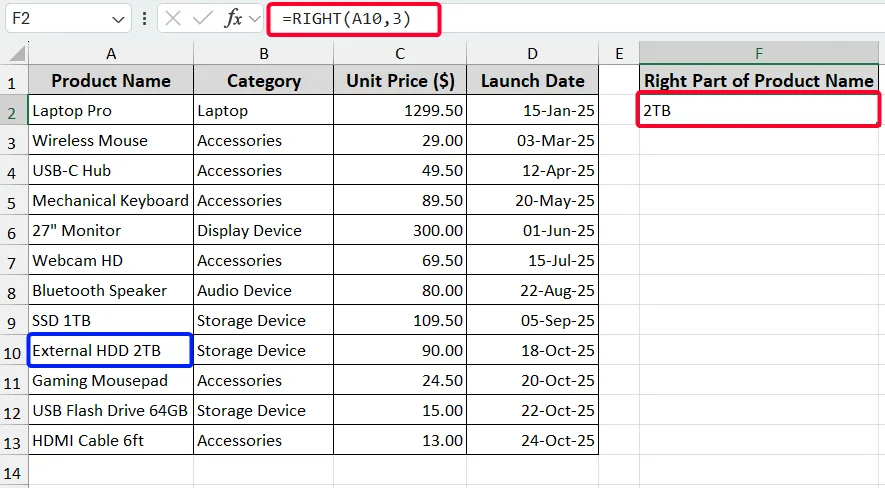Screen dimensions: 885x488
Task: Select column F header
Action: (x=759, y=53)
